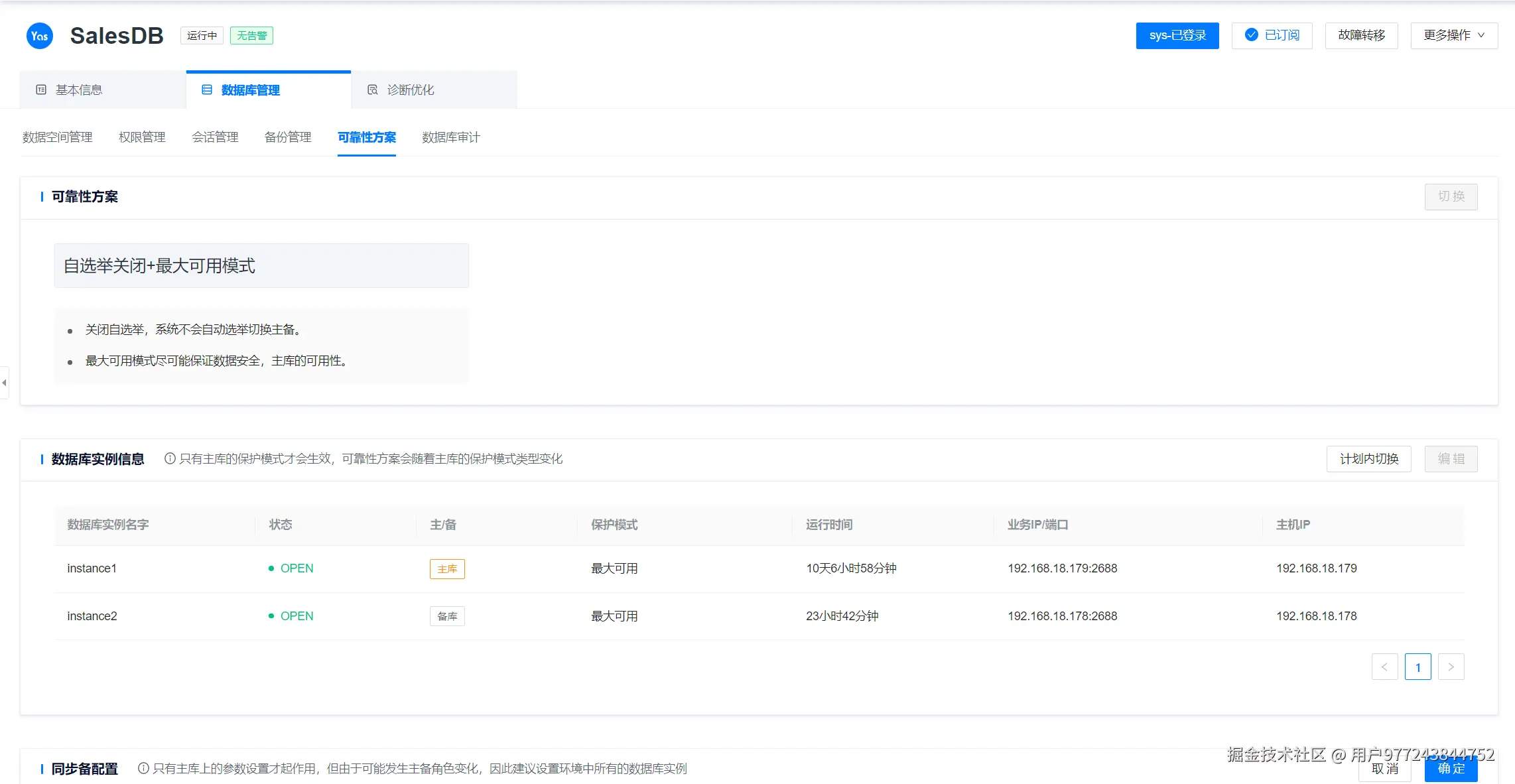
Task: Go to next page arrow
Action: tap(1451, 667)
